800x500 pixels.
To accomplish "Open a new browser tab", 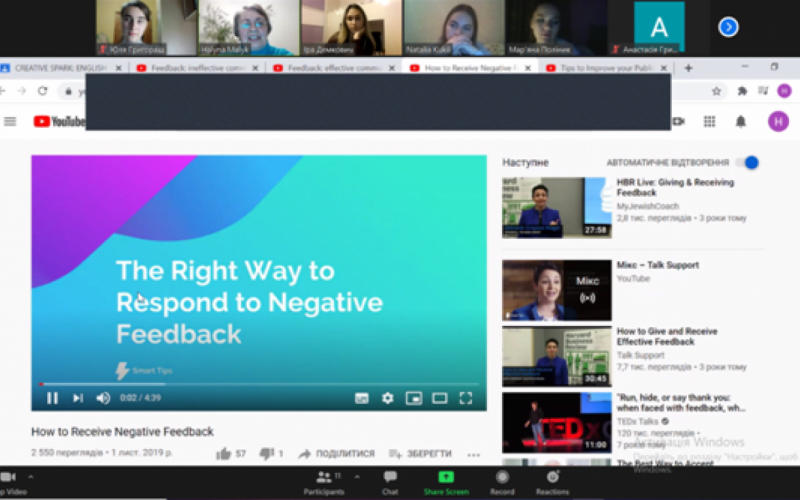I will [688, 68].
